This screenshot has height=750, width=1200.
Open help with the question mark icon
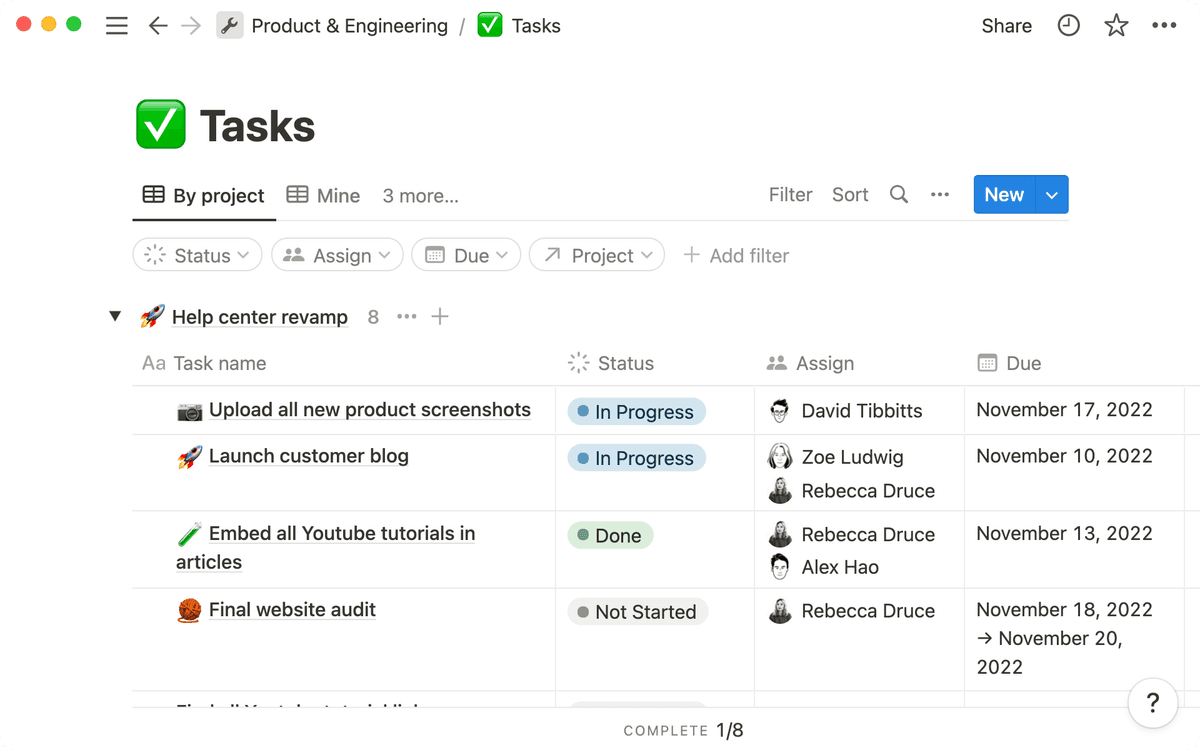coord(1152,703)
